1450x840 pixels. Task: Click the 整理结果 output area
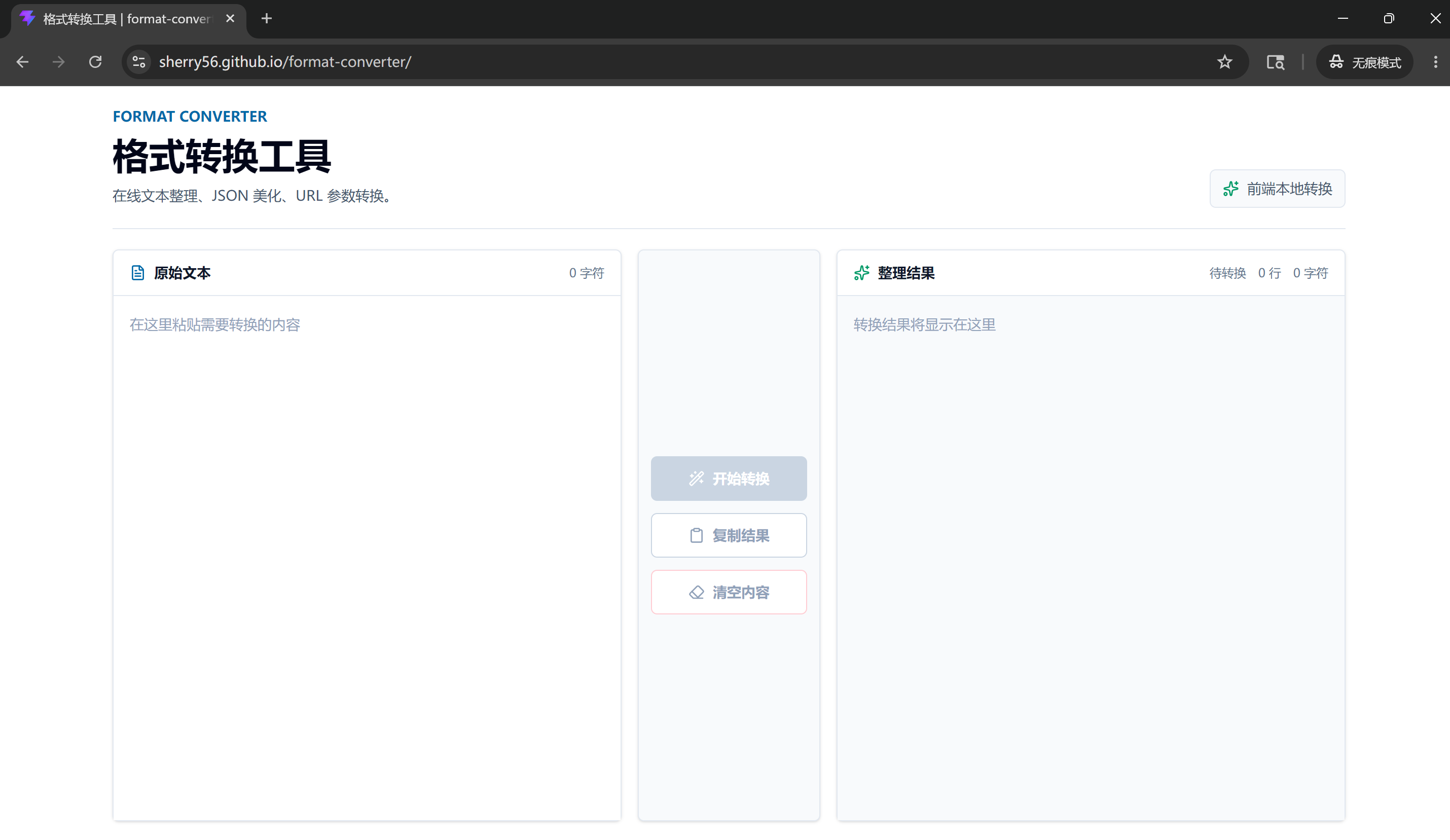(1091, 558)
